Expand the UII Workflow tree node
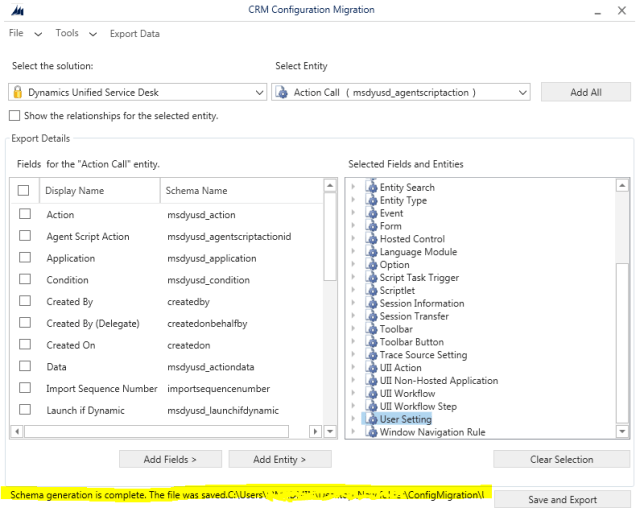Image resolution: width=640 pixels, height=516 pixels. (x=353, y=394)
